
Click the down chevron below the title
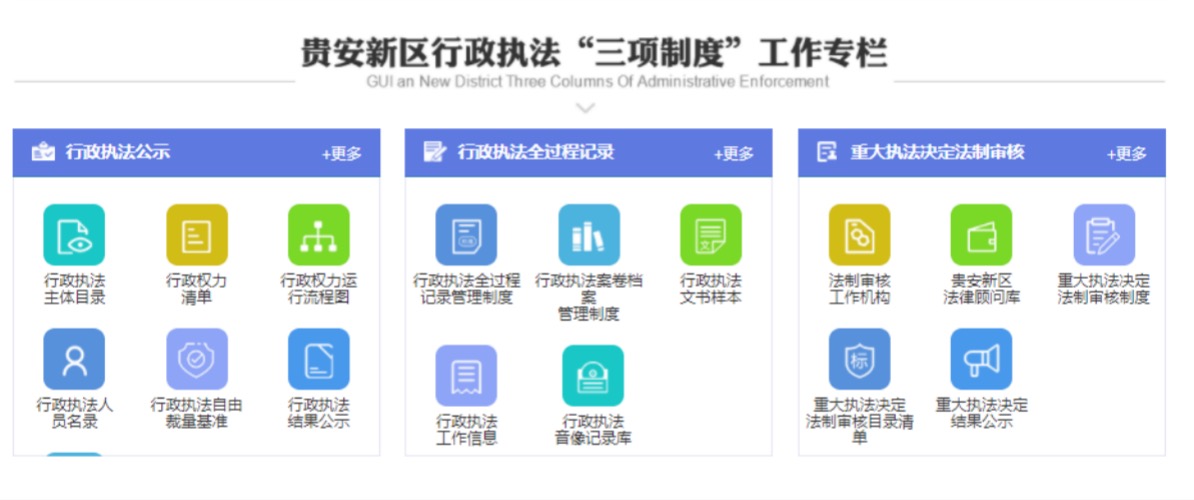point(586,108)
